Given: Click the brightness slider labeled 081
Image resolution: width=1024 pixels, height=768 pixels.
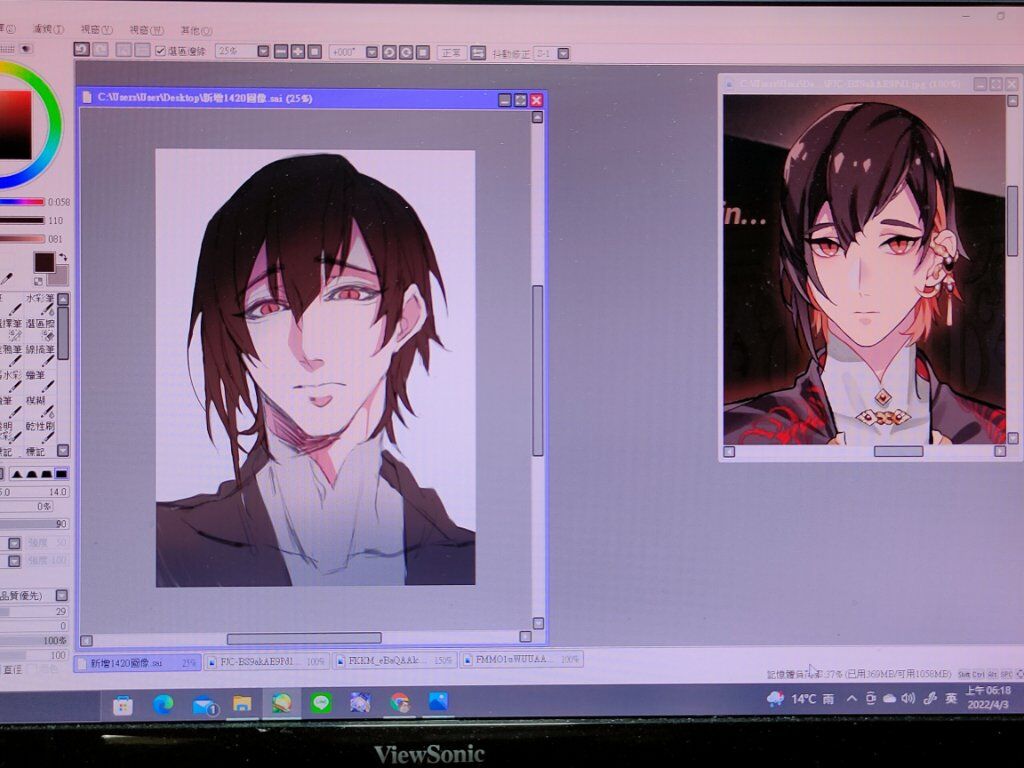Looking at the screenshot, I should tap(22, 239).
